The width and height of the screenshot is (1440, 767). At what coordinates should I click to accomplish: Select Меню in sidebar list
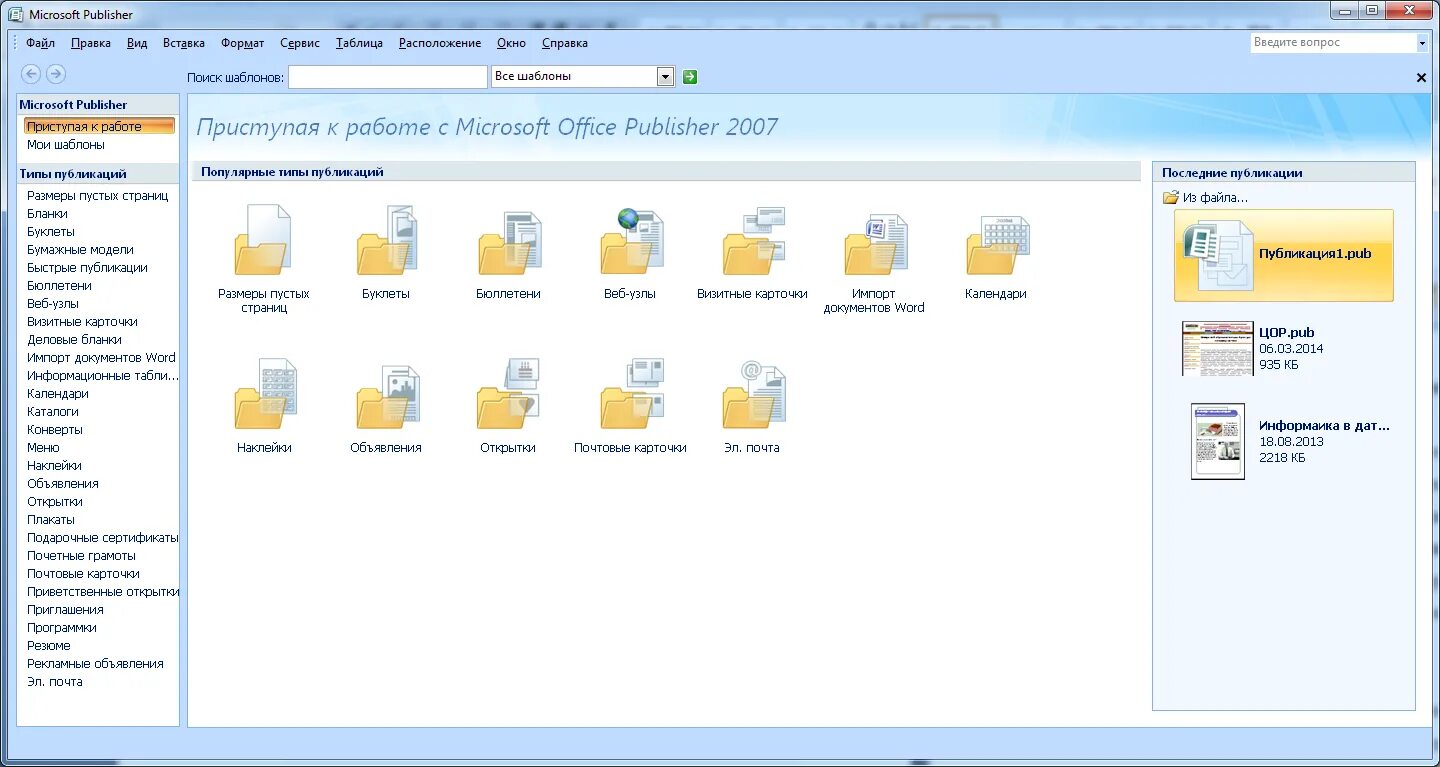[x=43, y=447]
